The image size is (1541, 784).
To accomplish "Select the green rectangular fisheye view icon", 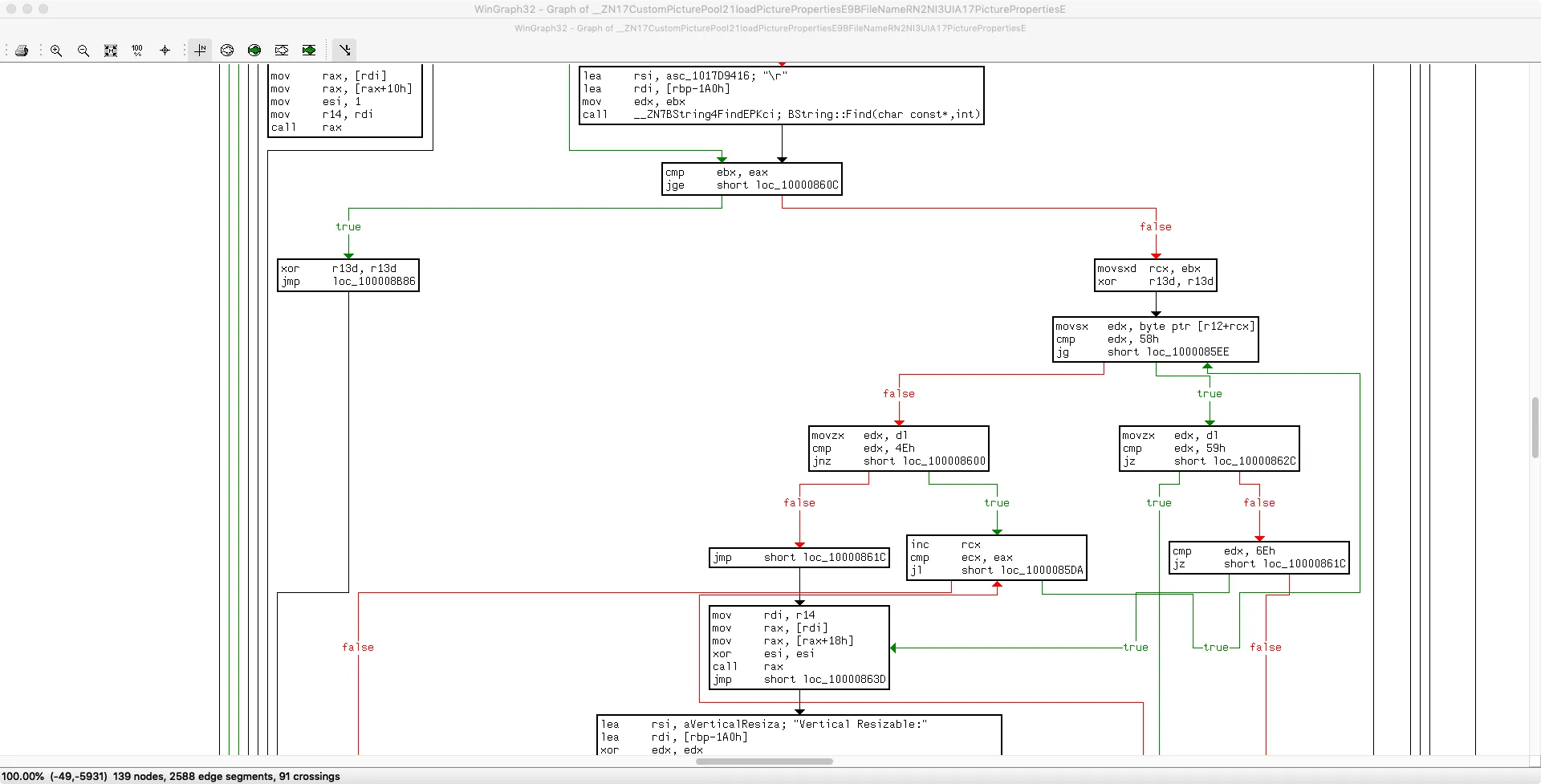I will (309, 51).
